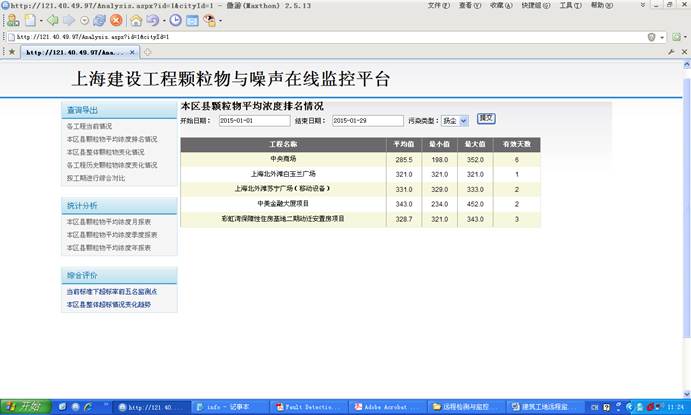This screenshot has width=691, height=415.
Task: Add a new tab with plus button
Action: pyautogui.click(x=148, y=51)
